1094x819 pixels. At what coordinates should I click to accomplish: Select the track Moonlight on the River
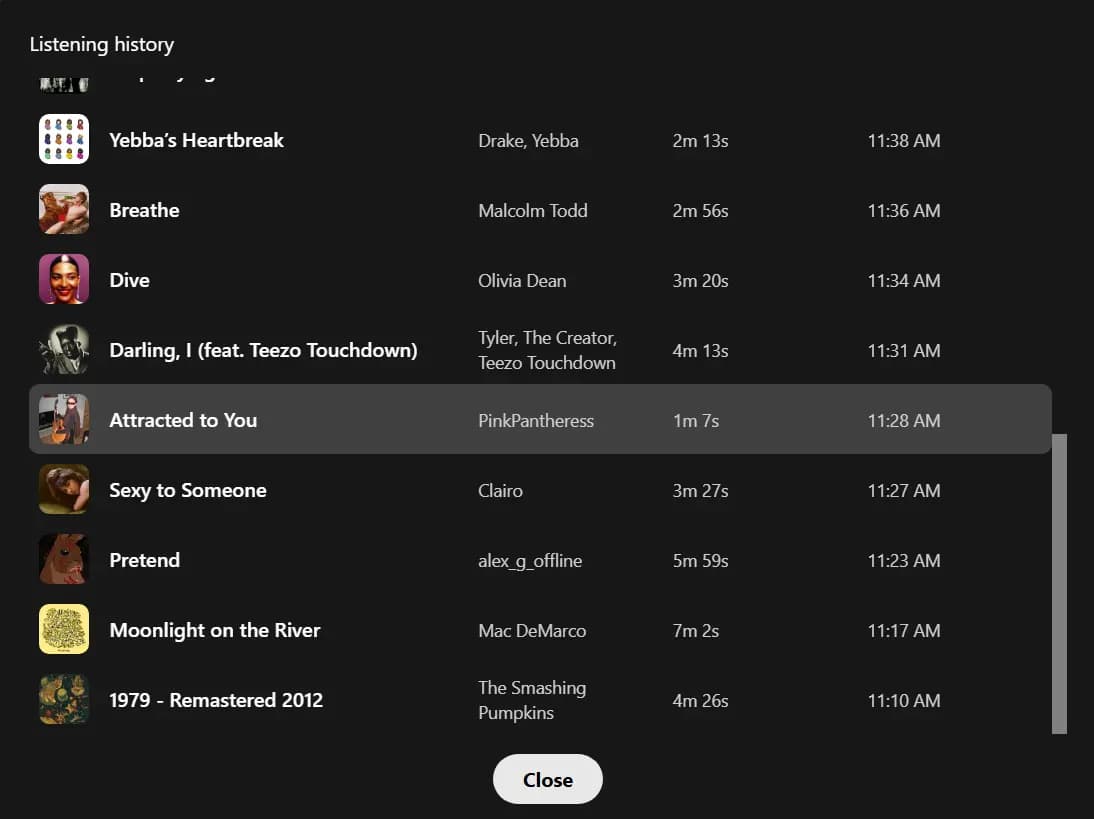[x=215, y=630]
